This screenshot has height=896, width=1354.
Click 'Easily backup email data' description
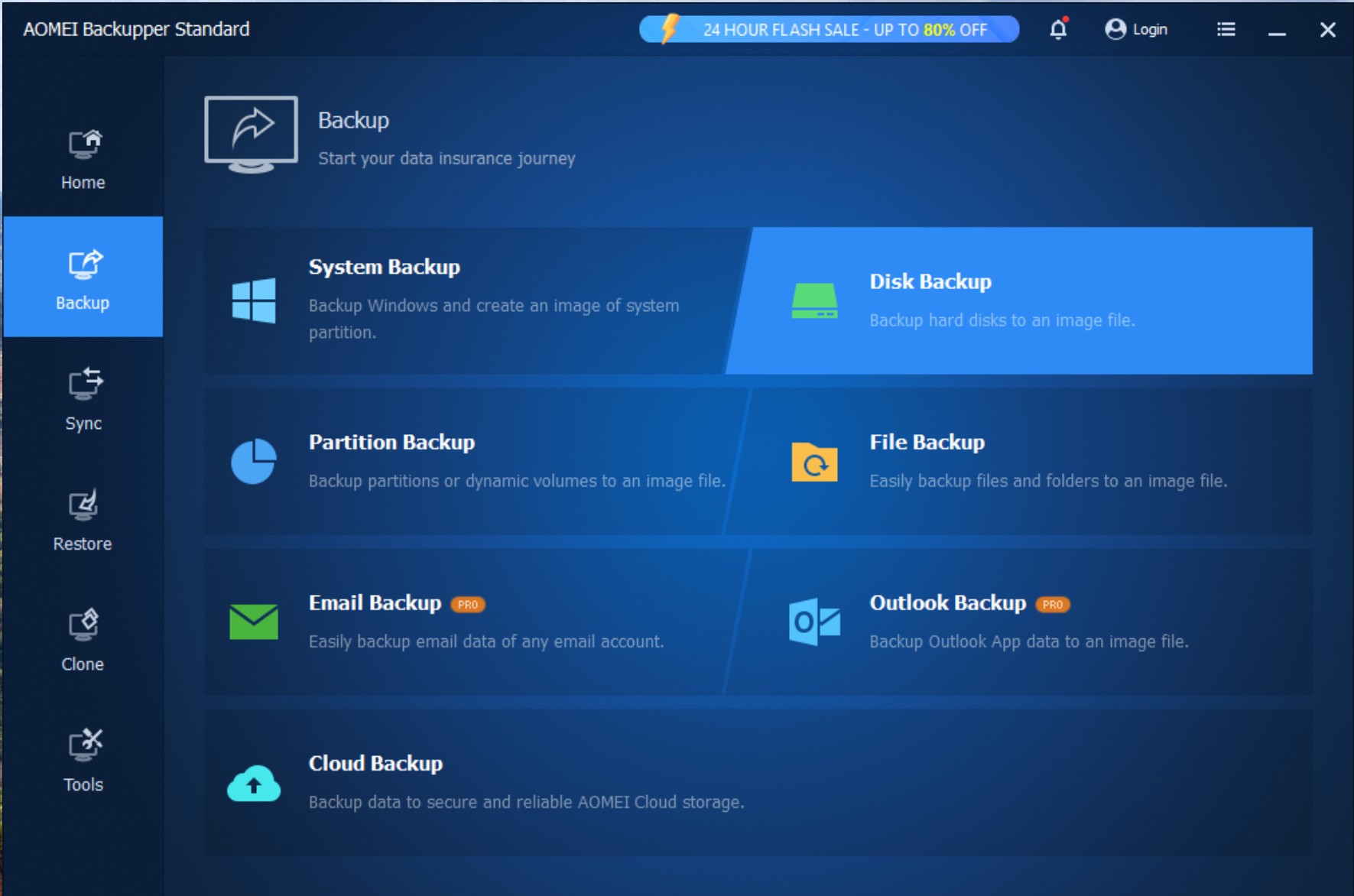click(x=486, y=641)
